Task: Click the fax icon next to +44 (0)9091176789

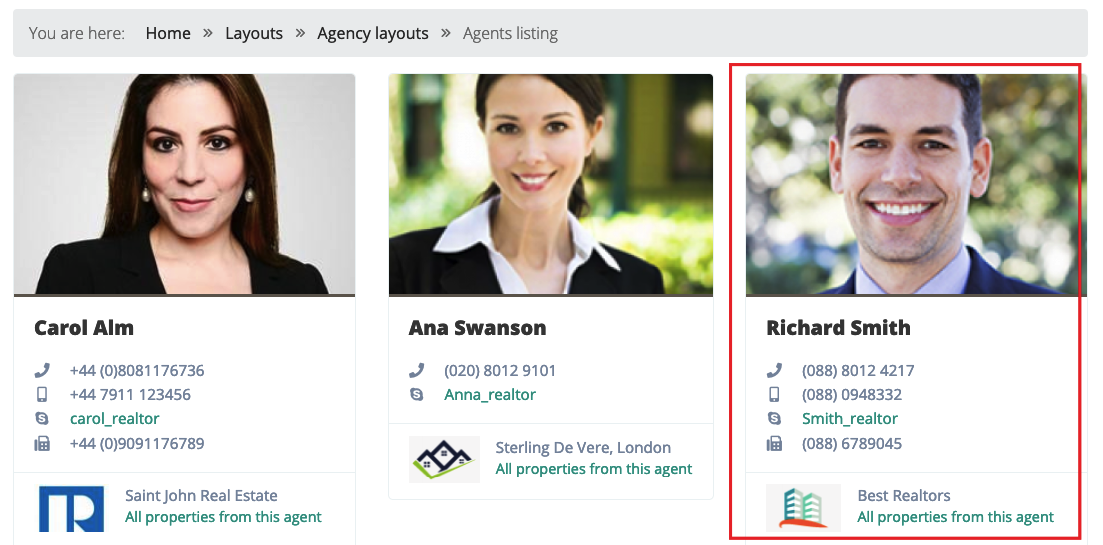Action: tap(42, 444)
